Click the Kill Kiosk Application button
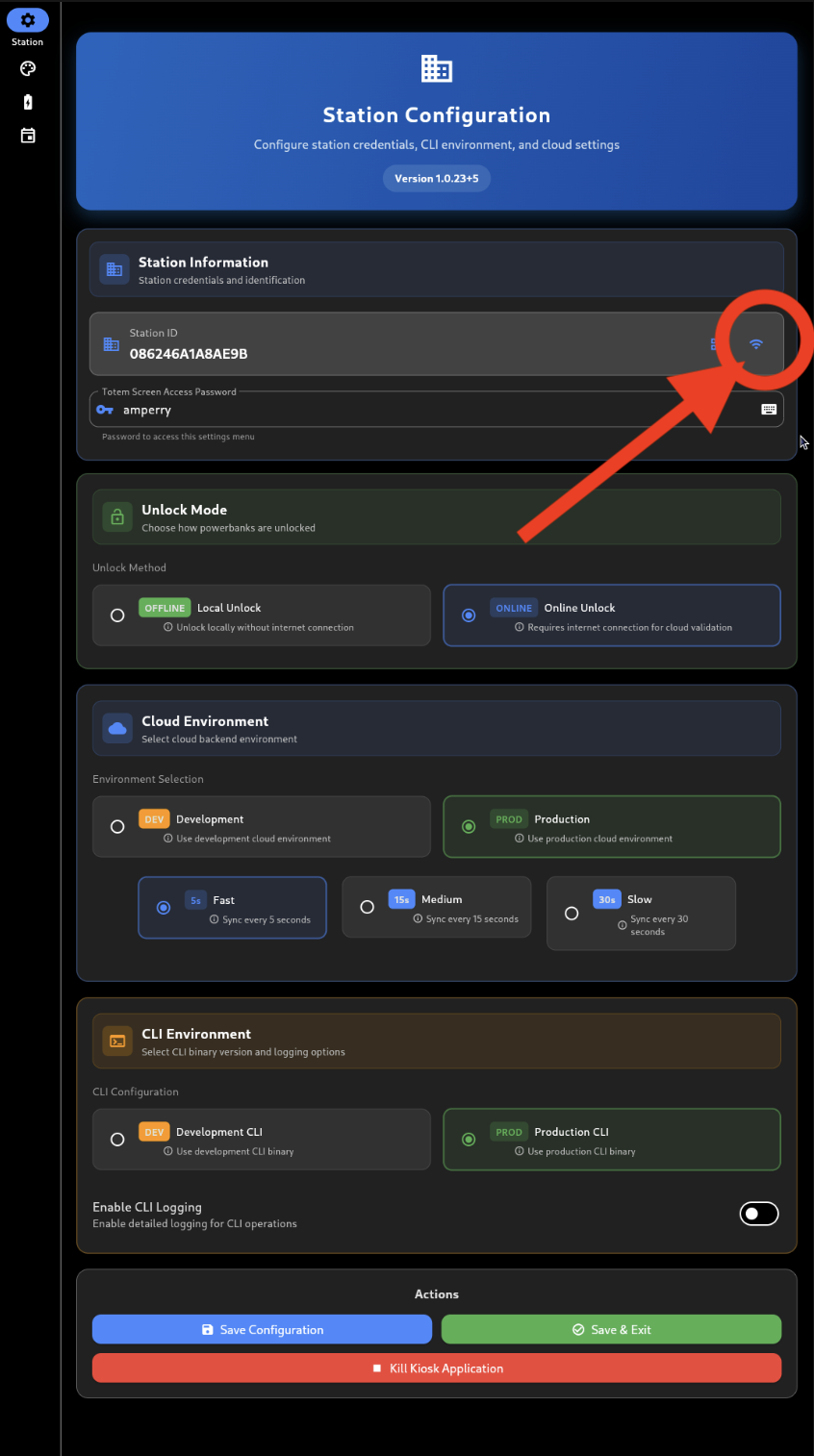 pyautogui.click(x=436, y=1368)
